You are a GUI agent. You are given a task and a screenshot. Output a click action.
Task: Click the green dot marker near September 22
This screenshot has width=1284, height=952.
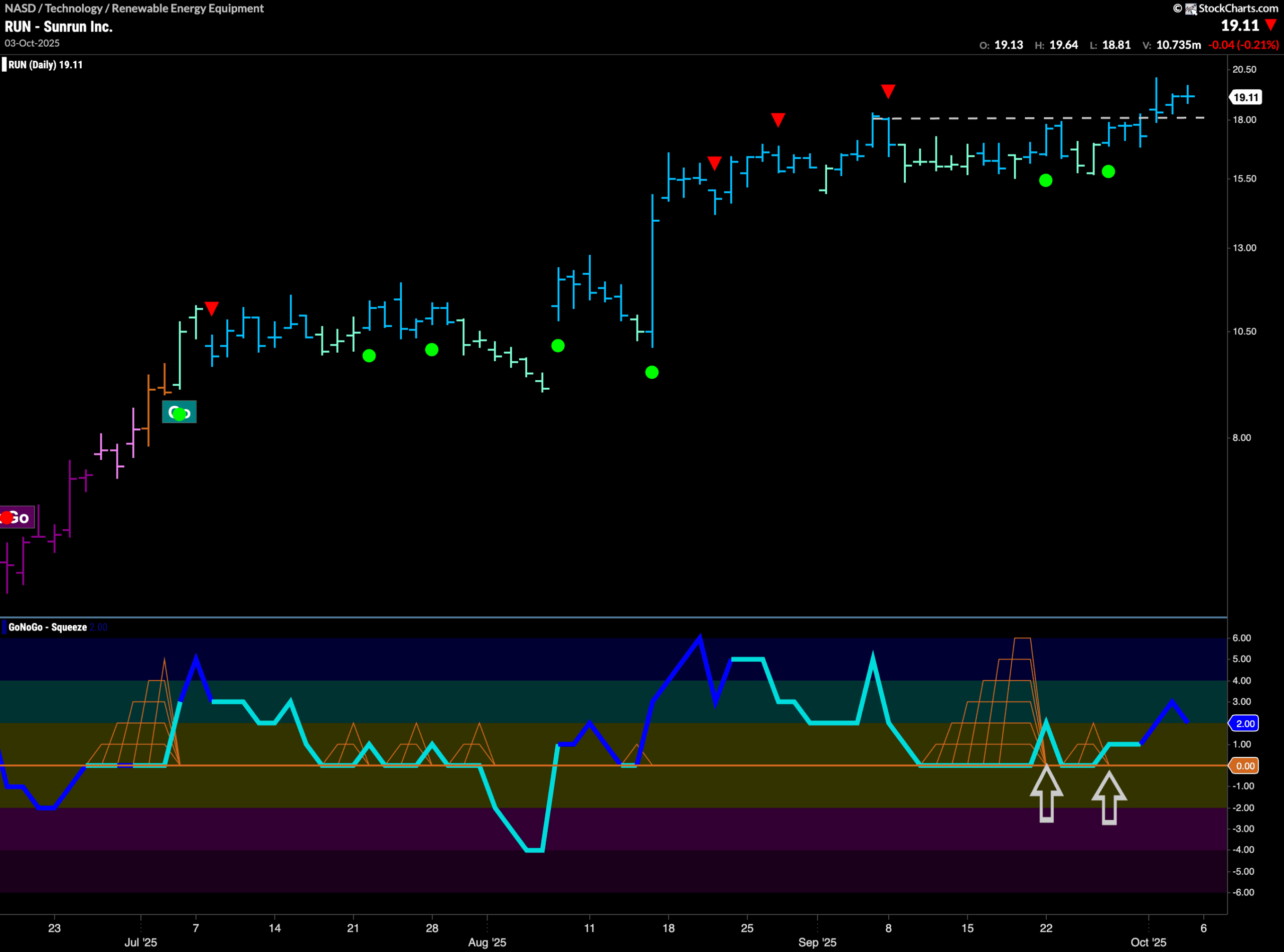(x=1045, y=181)
